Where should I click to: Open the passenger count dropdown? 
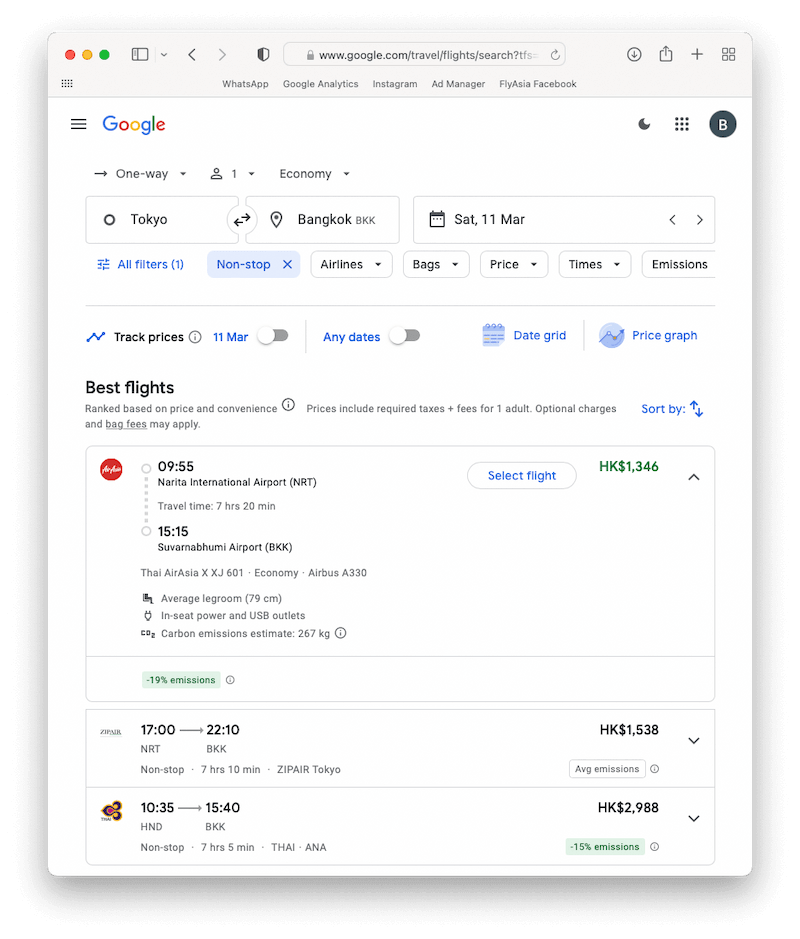pos(232,174)
